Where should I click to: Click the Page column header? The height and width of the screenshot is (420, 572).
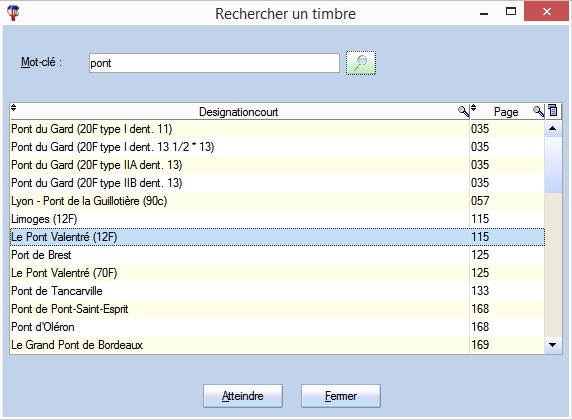[506, 112]
